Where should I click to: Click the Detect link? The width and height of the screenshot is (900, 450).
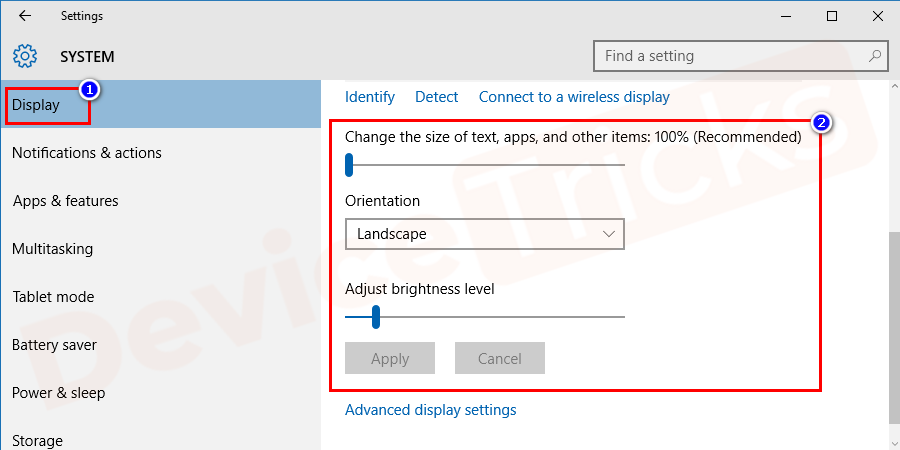click(x=436, y=97)
